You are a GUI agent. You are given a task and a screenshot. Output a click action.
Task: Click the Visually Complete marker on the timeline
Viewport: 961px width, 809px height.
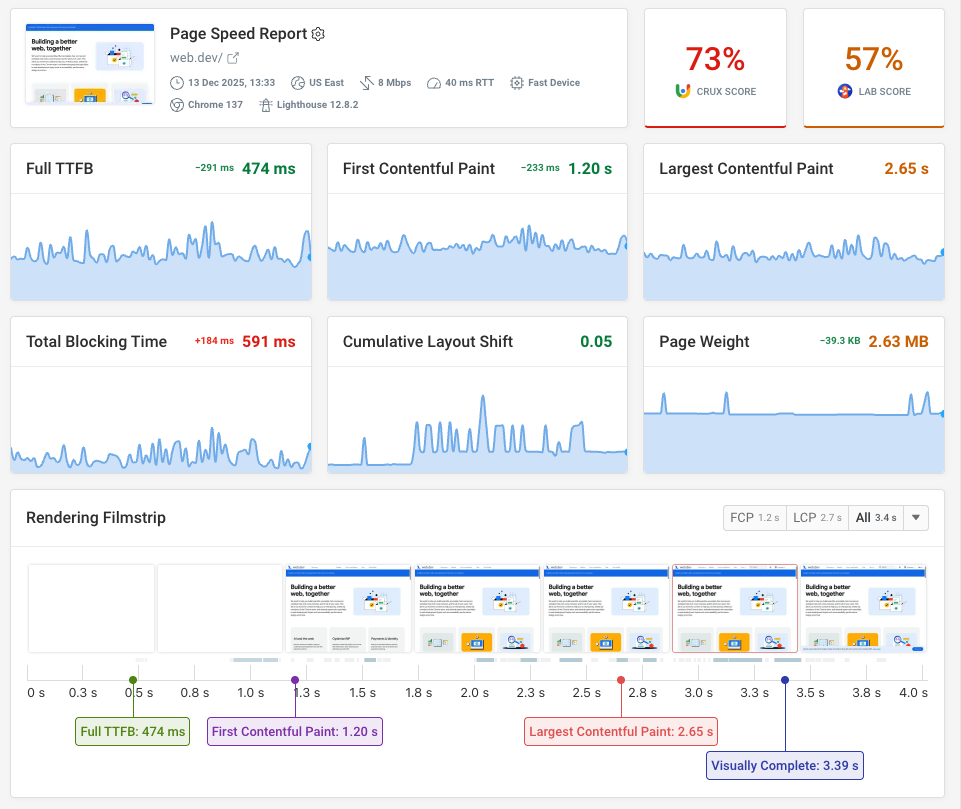click(x=784, y=678)
